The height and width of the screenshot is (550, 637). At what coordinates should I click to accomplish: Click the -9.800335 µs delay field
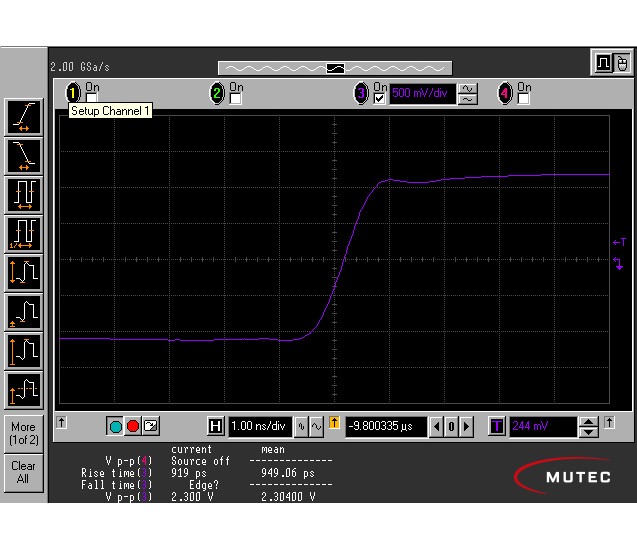[386, 427]
